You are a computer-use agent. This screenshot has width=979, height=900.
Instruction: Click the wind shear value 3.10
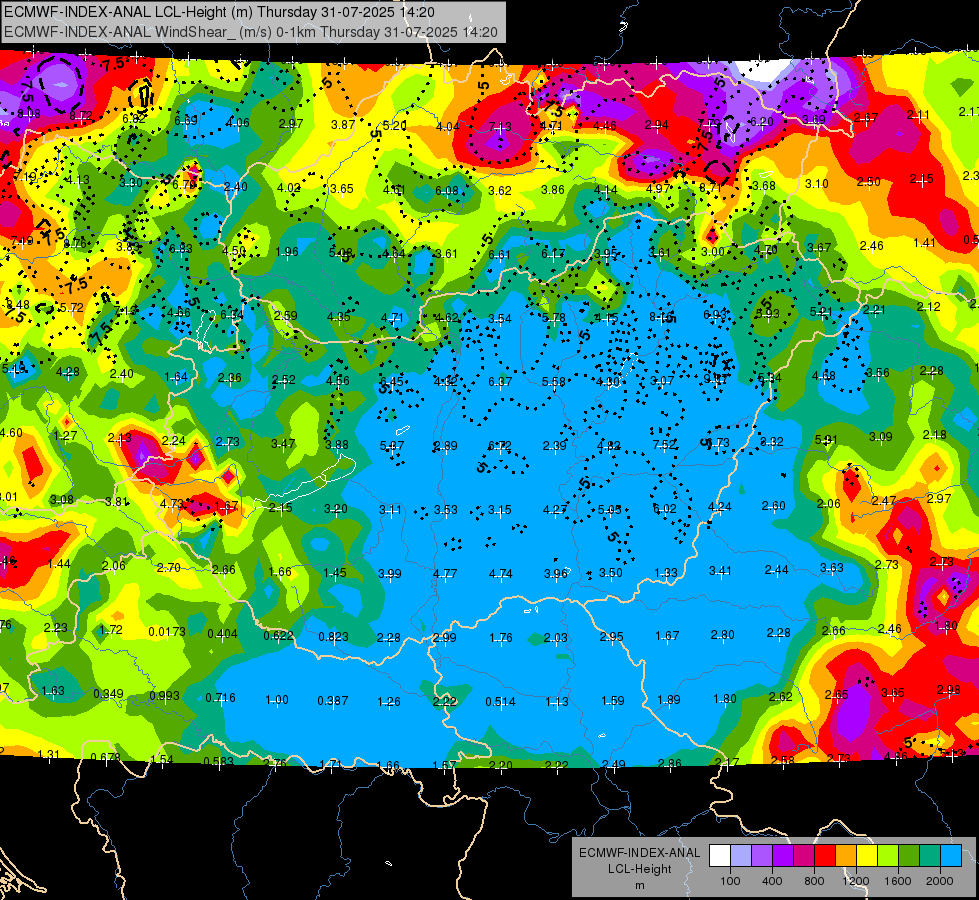tap(817, 184)
